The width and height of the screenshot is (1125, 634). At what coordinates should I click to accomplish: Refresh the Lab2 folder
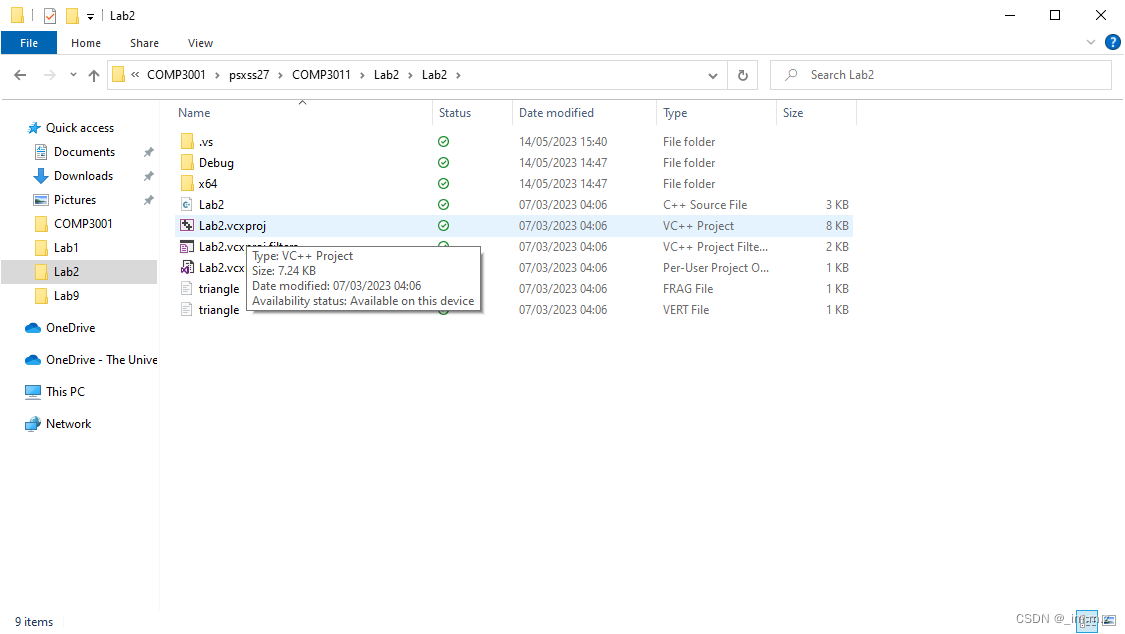[743, 75]
